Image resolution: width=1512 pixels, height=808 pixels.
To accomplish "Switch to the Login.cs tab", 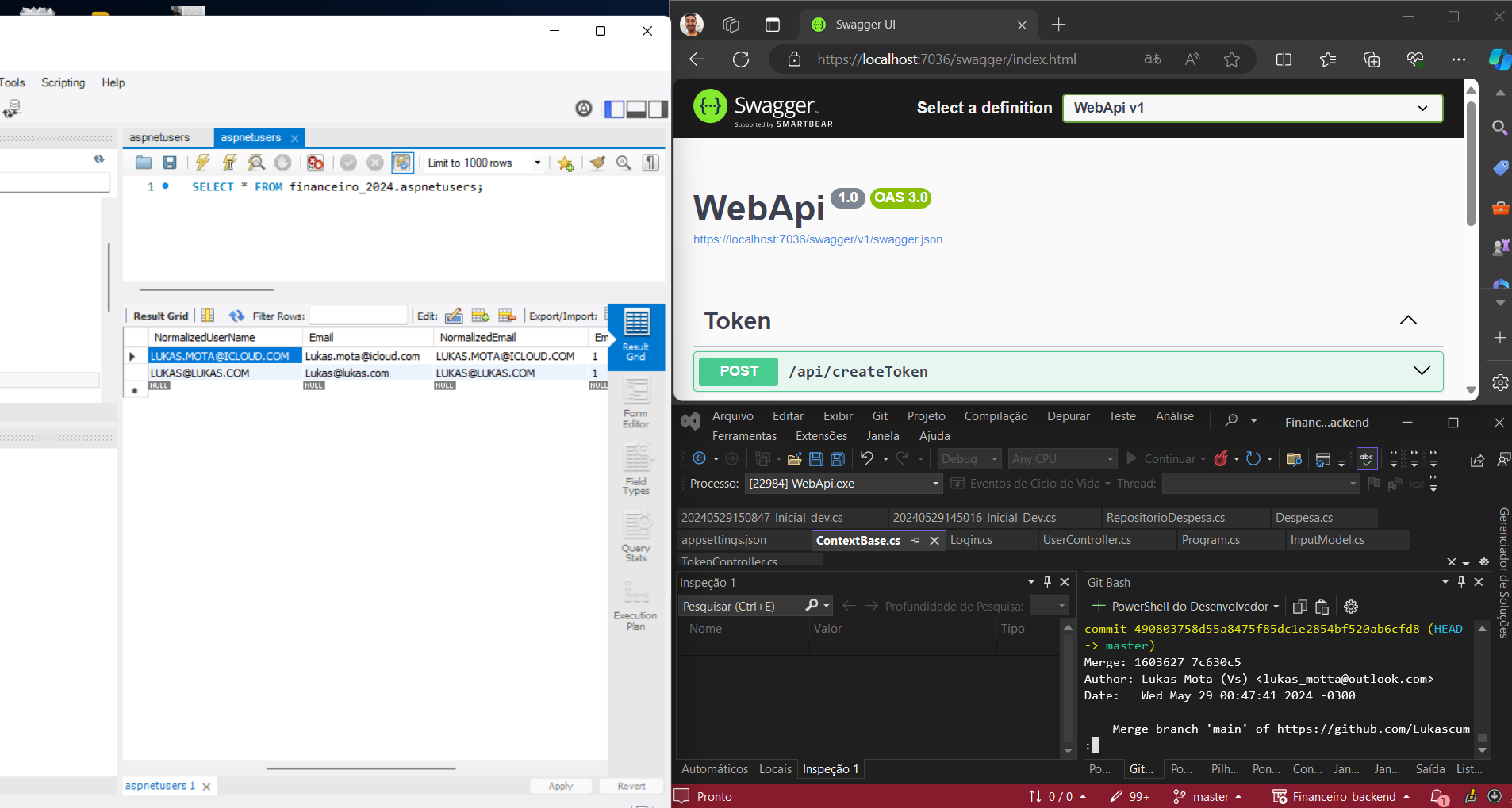I will (x=973, y=540).
